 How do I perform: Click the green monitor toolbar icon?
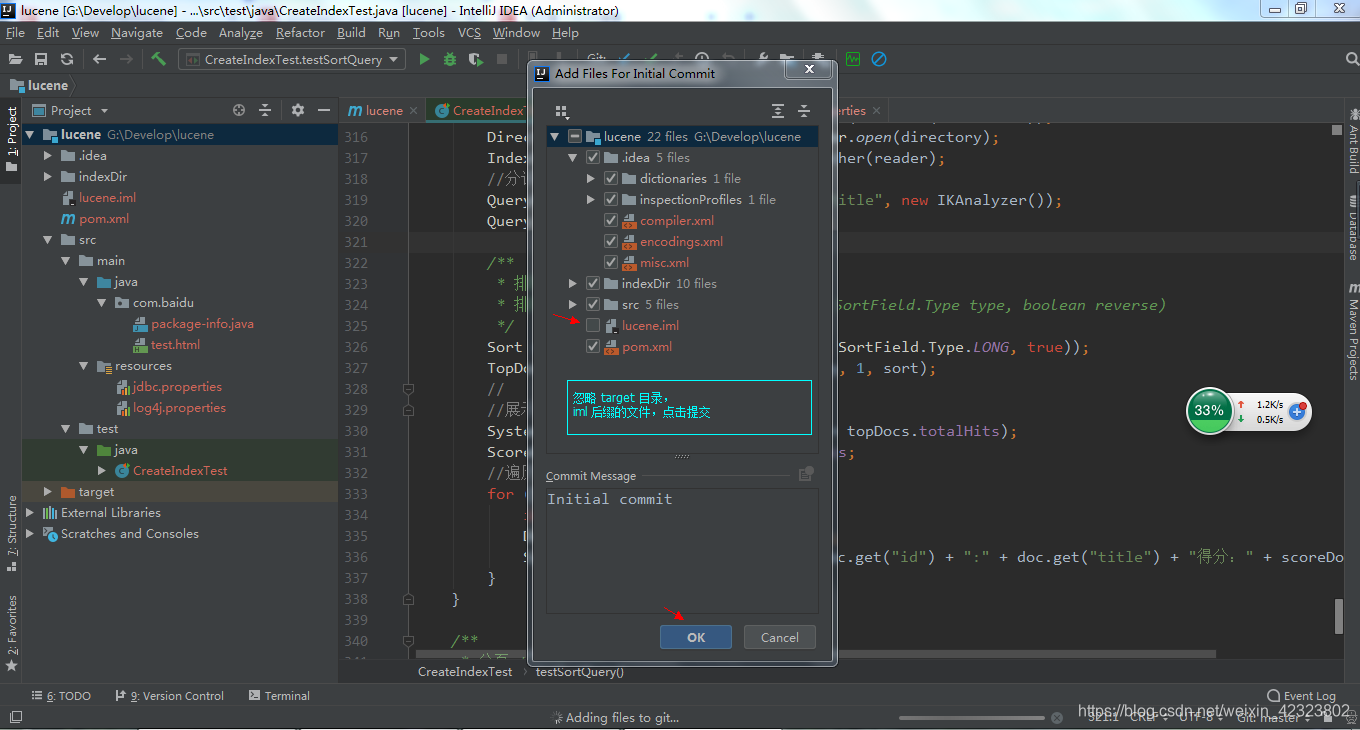[x=852, y=59]
